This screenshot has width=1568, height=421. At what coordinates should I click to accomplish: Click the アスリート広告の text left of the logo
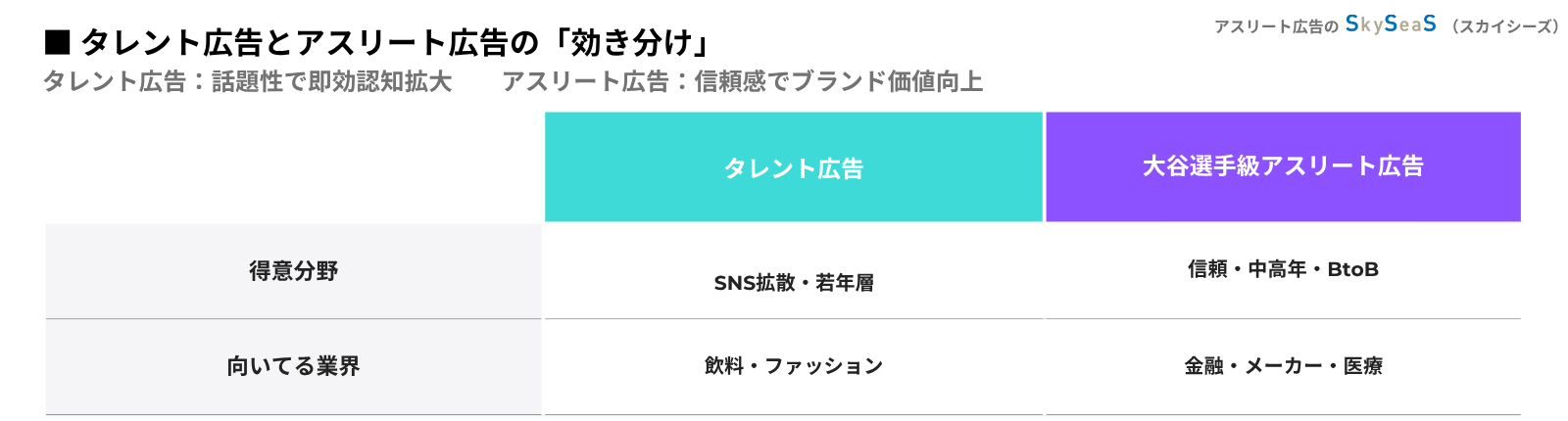click(1276, 26)
